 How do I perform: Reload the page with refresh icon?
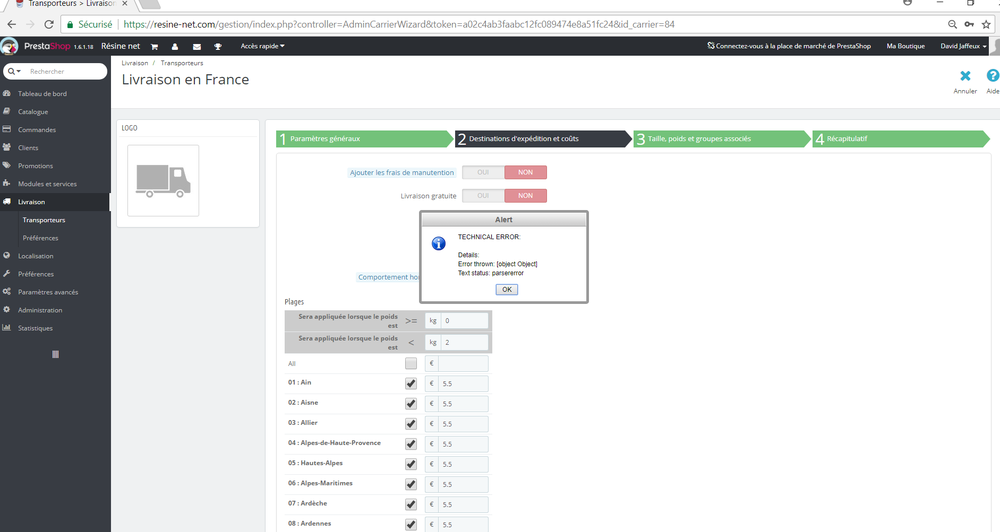[x=49, y=24]
